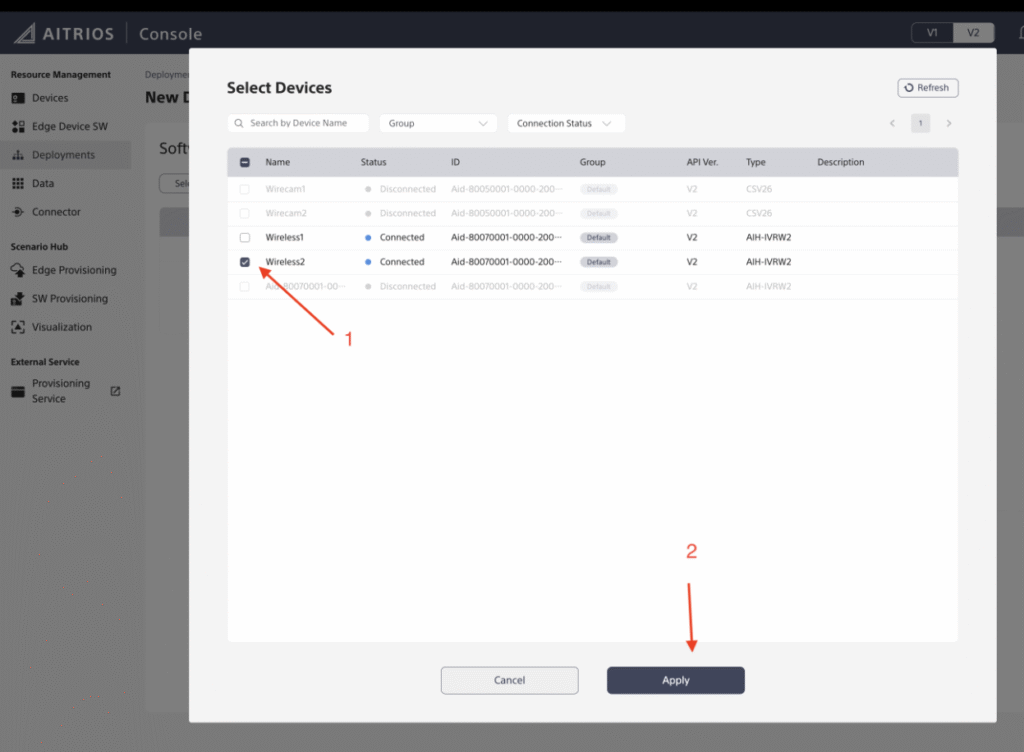Click the Visualization sidebar icon
The height and width of the screenshot is (752, 1024).
pos(18,327)
